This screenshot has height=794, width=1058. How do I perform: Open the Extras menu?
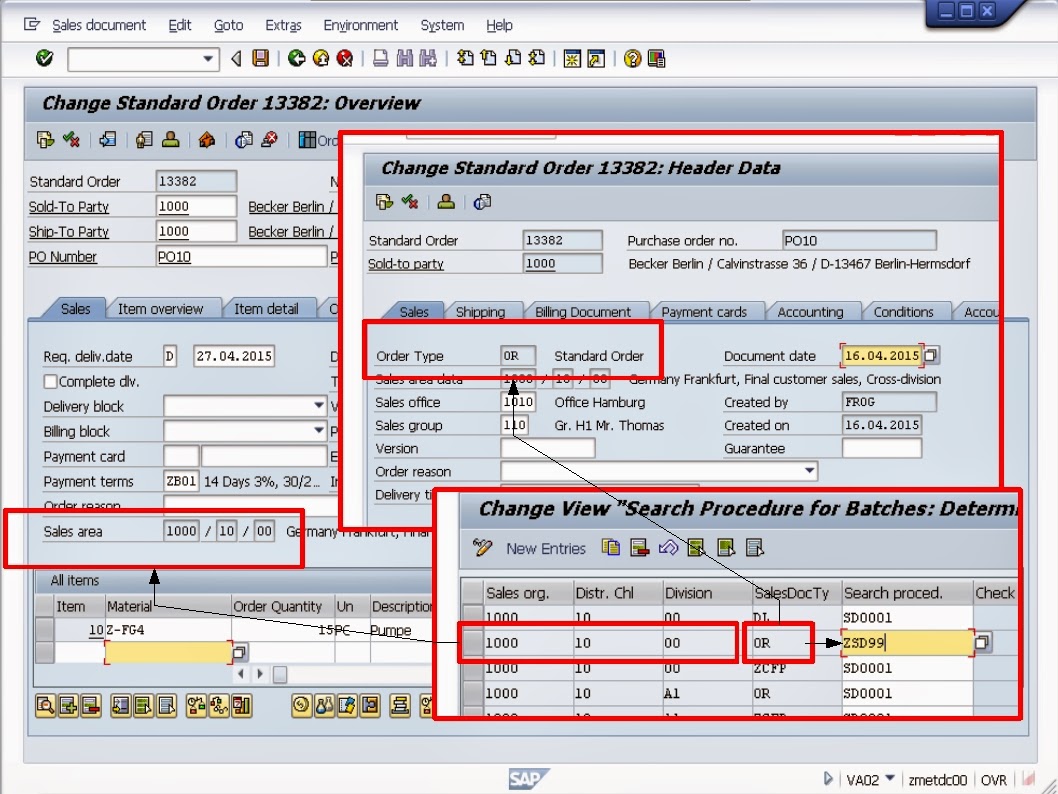283,26
